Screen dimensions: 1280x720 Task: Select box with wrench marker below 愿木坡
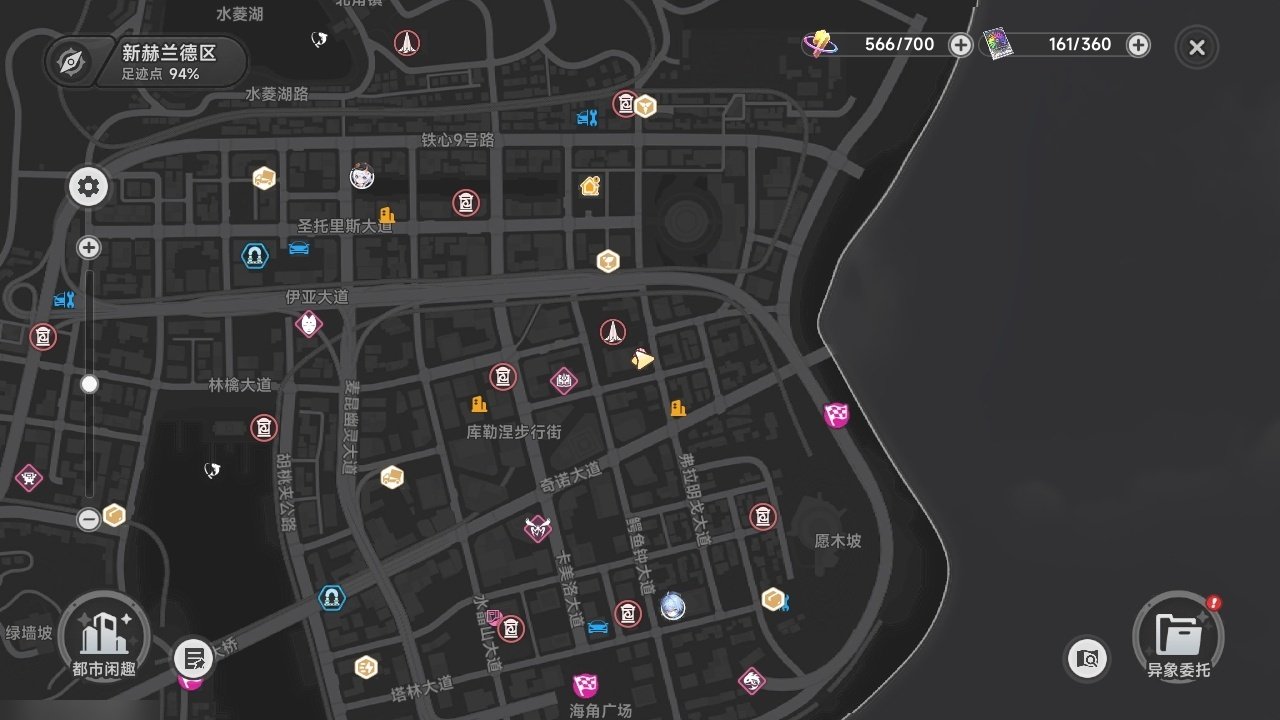775,599
